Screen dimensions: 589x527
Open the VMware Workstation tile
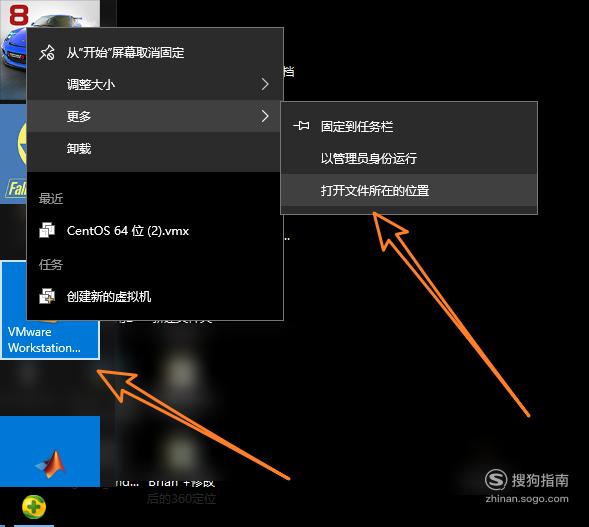50,340
